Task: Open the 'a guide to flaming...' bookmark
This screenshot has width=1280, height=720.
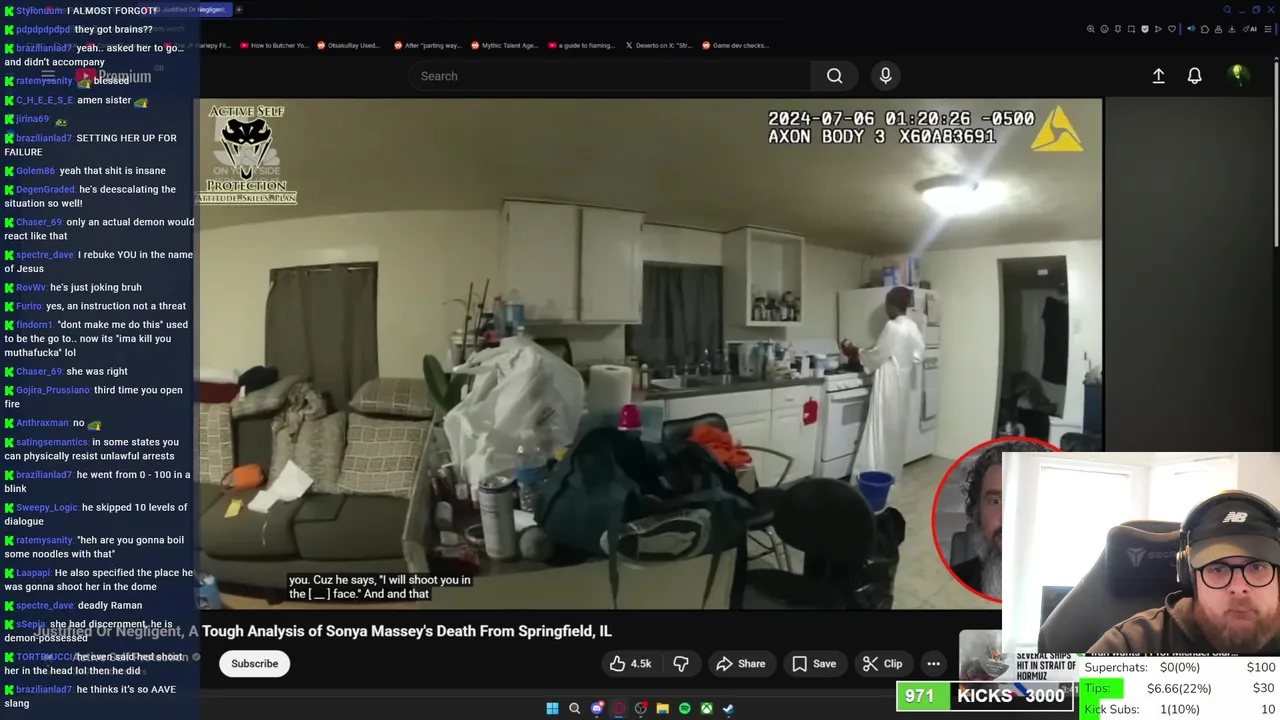Action: tap(581, 45)
